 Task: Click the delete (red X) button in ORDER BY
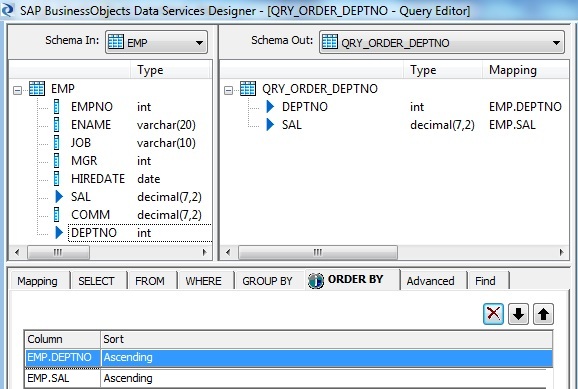[493, 314]
